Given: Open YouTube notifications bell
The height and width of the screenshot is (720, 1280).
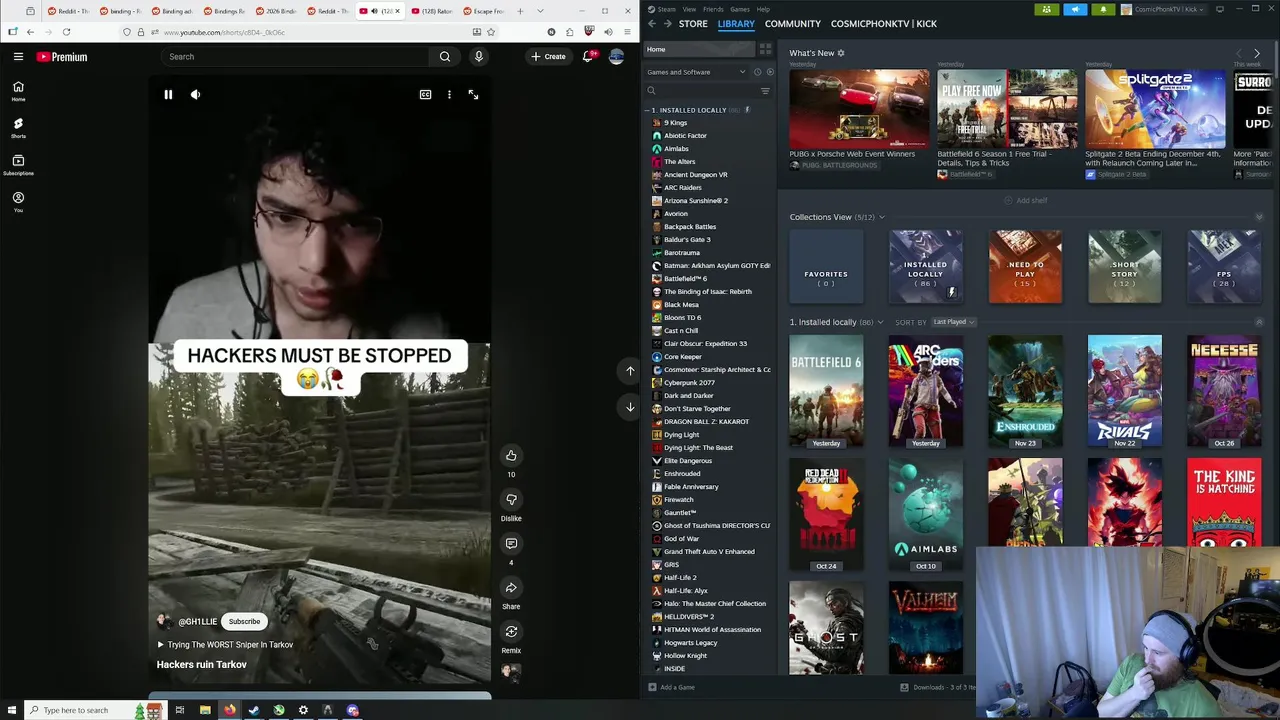Looking at the screenshot, I should tap(588, 57).
